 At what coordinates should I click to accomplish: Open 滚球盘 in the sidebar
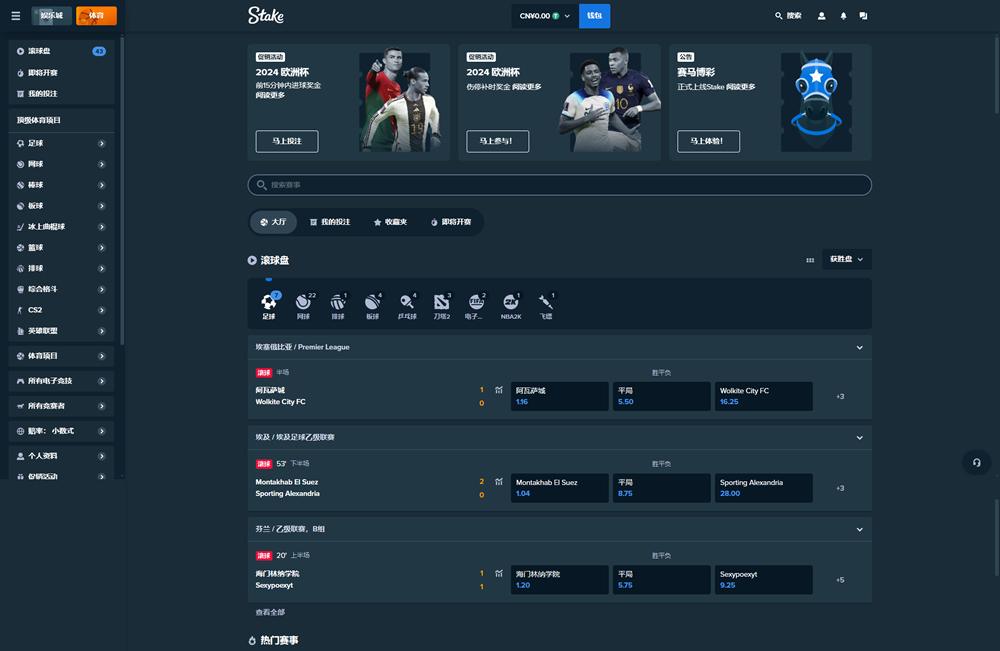click(61, 51)
